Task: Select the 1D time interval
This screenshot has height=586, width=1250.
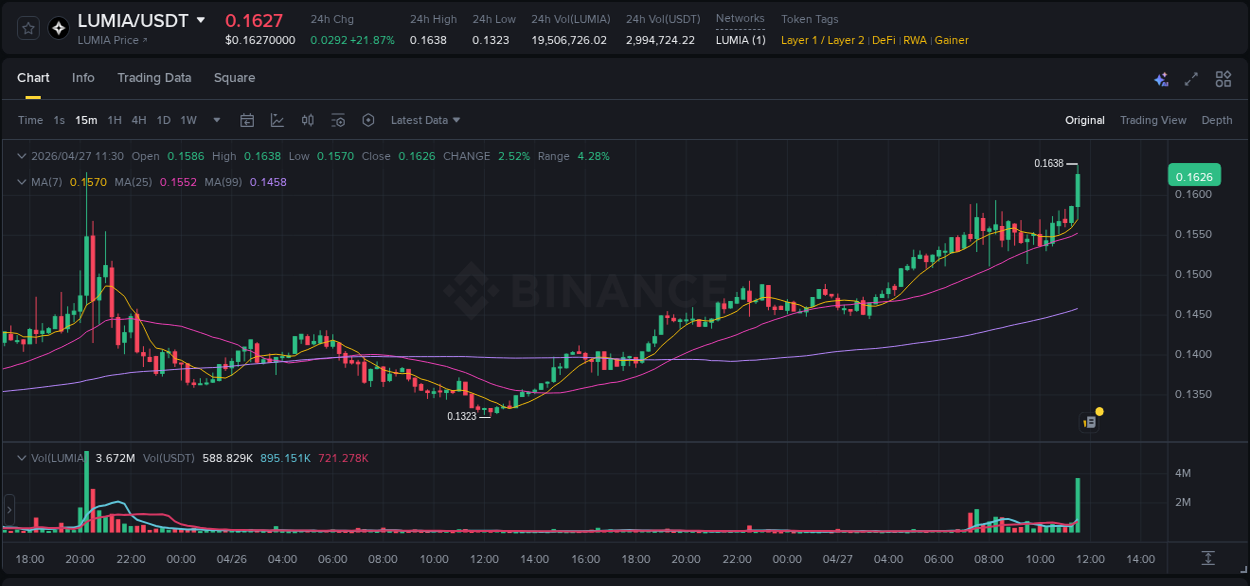Action: click(x=163, y=120)
